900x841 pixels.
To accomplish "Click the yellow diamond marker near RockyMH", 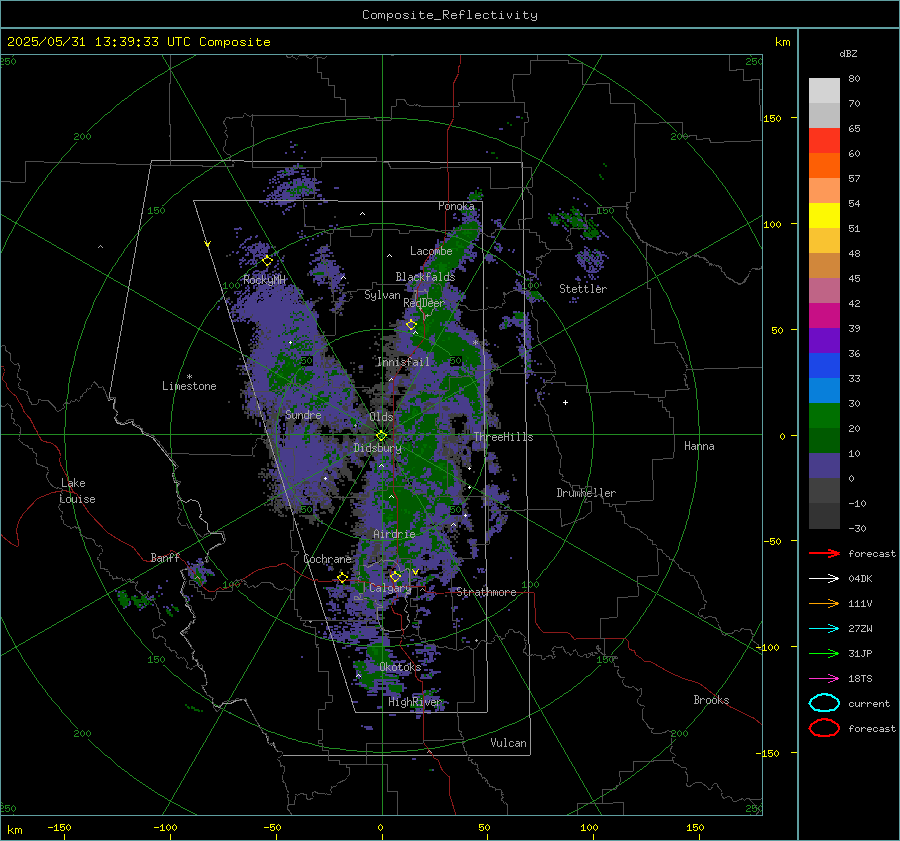I will tap(267, 261).
